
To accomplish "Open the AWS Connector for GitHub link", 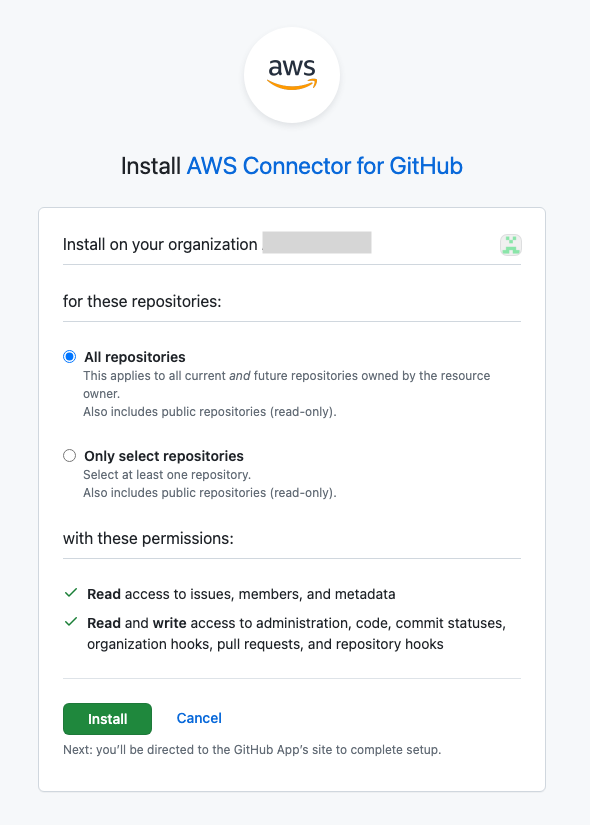I will (323, 165).
